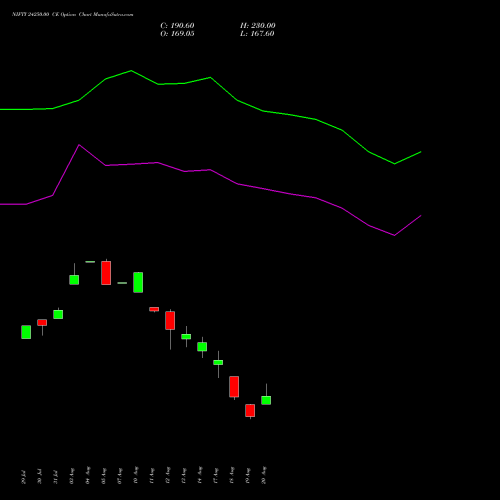Select the red candlestick for 19 Aug
Screen dimensions: 500x500
[x=250, y=410]
